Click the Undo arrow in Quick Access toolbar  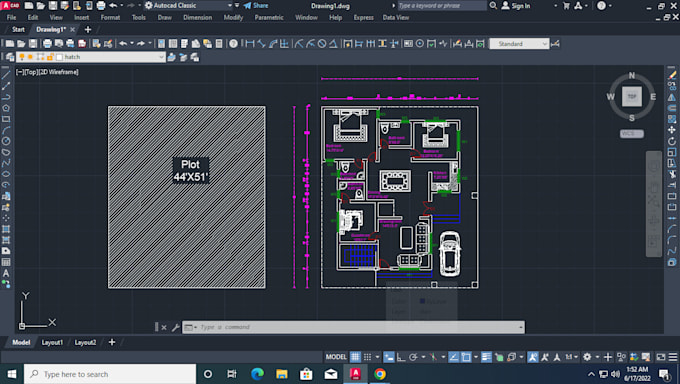tap(113, 6)
